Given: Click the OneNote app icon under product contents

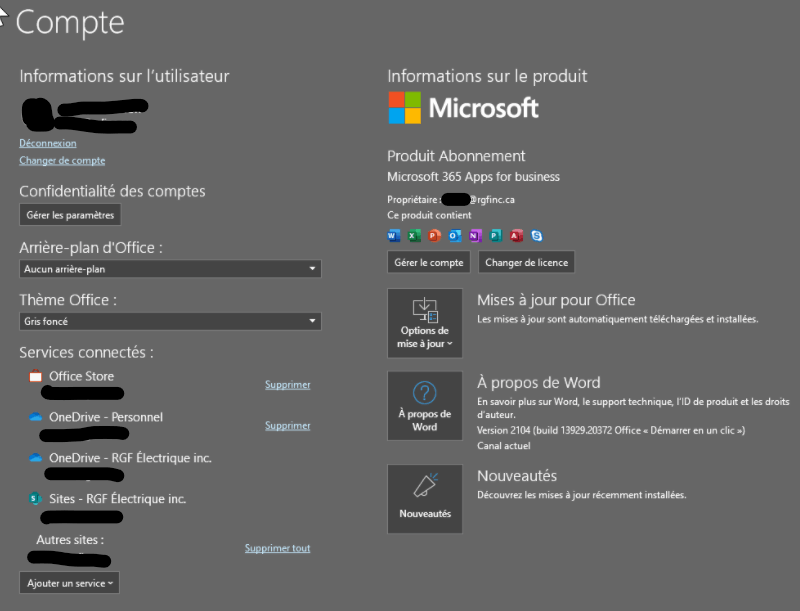Looking at the screenshot, I should click(475, 236).
